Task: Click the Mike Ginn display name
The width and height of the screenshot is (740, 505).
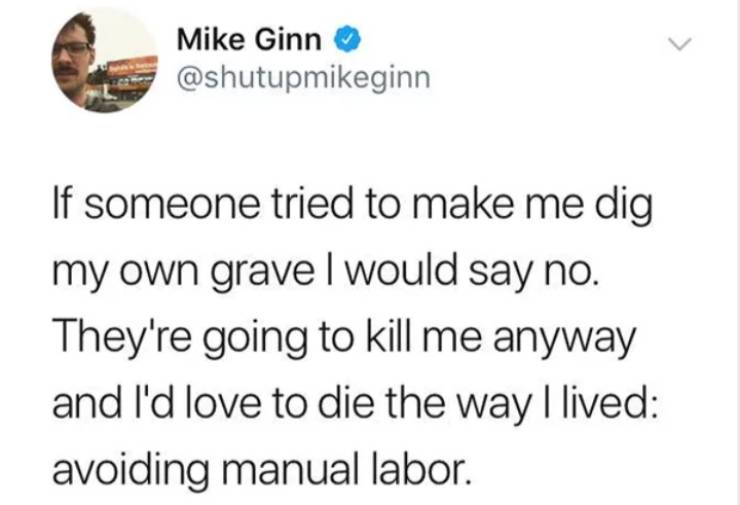Action: point(249,39)
